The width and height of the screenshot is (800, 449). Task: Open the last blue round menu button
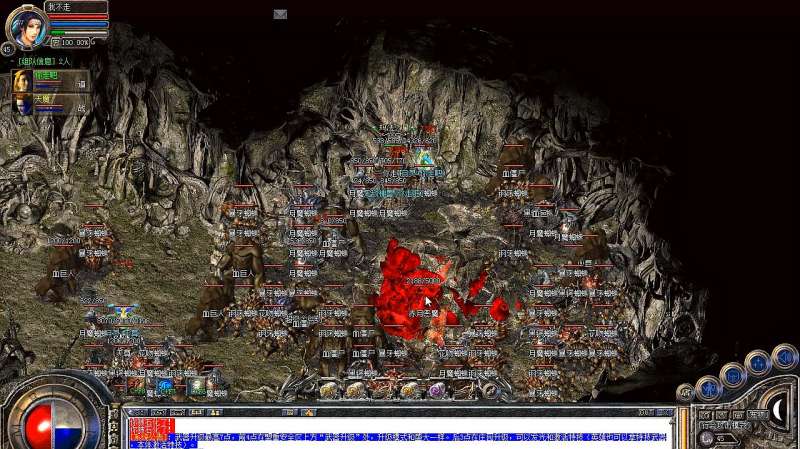coord(784,357)
